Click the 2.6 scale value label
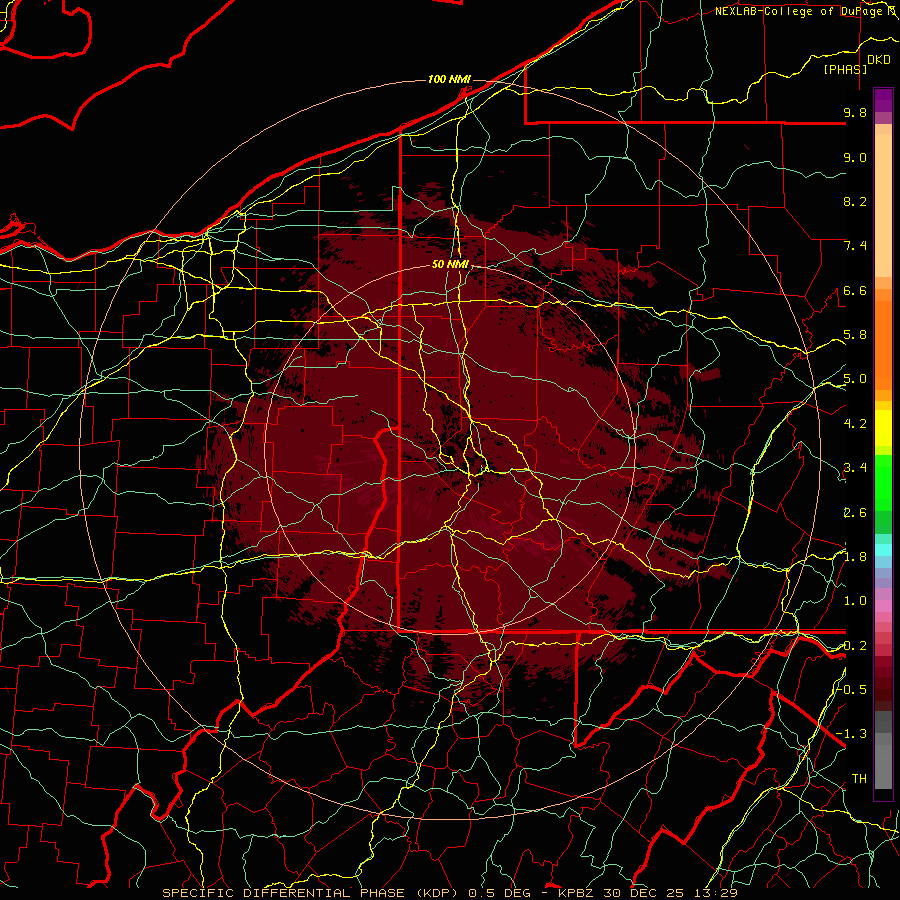 [x=855, y=513]
